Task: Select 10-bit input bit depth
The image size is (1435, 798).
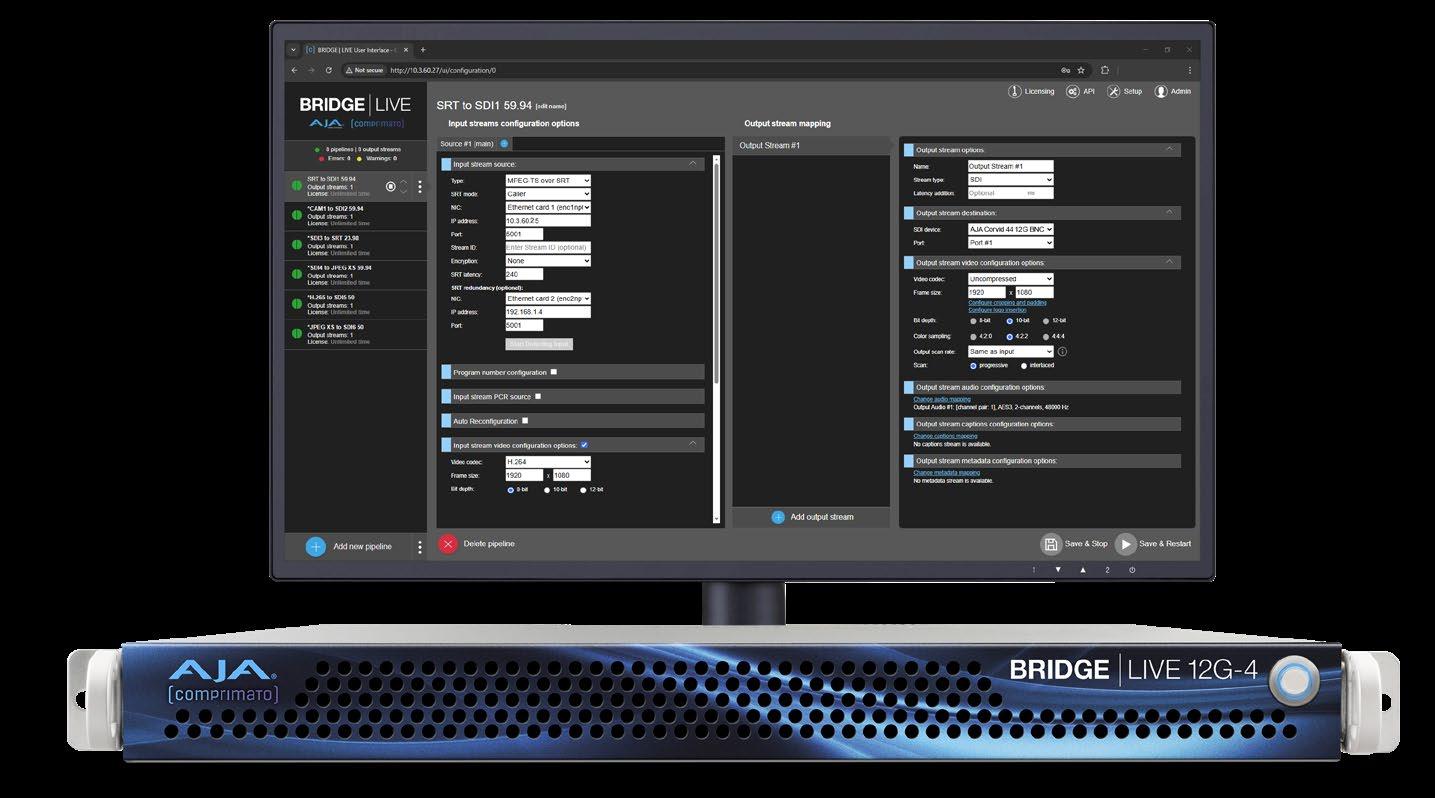Action: (546, 490)
